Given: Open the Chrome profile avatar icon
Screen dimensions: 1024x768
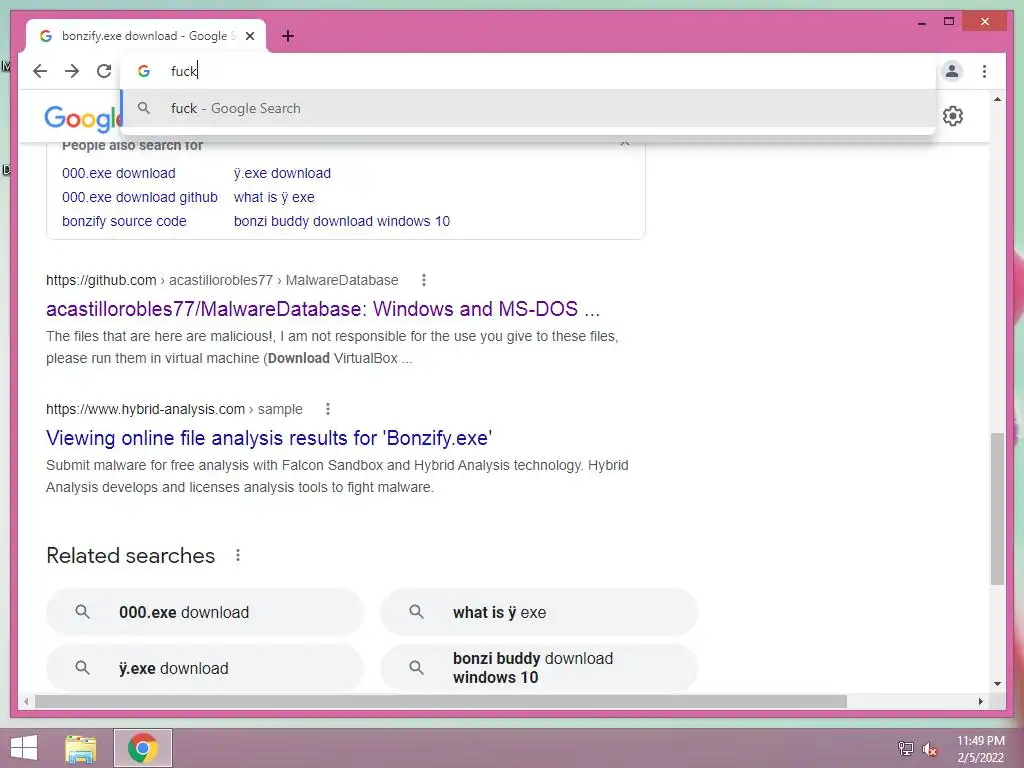Looking at the screenshot, I should click(952, 71).
